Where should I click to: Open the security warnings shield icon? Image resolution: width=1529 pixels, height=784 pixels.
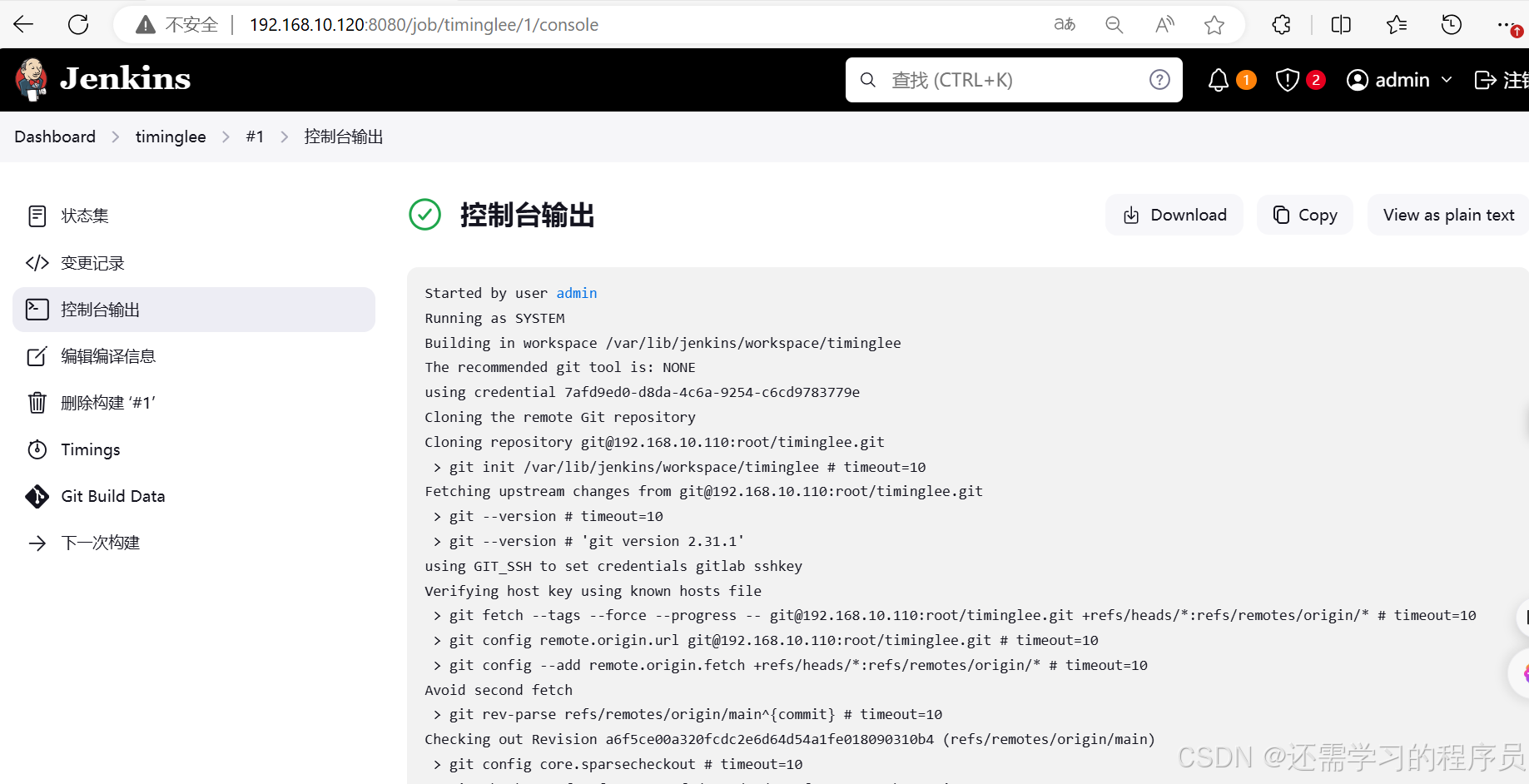(1287, 80)
